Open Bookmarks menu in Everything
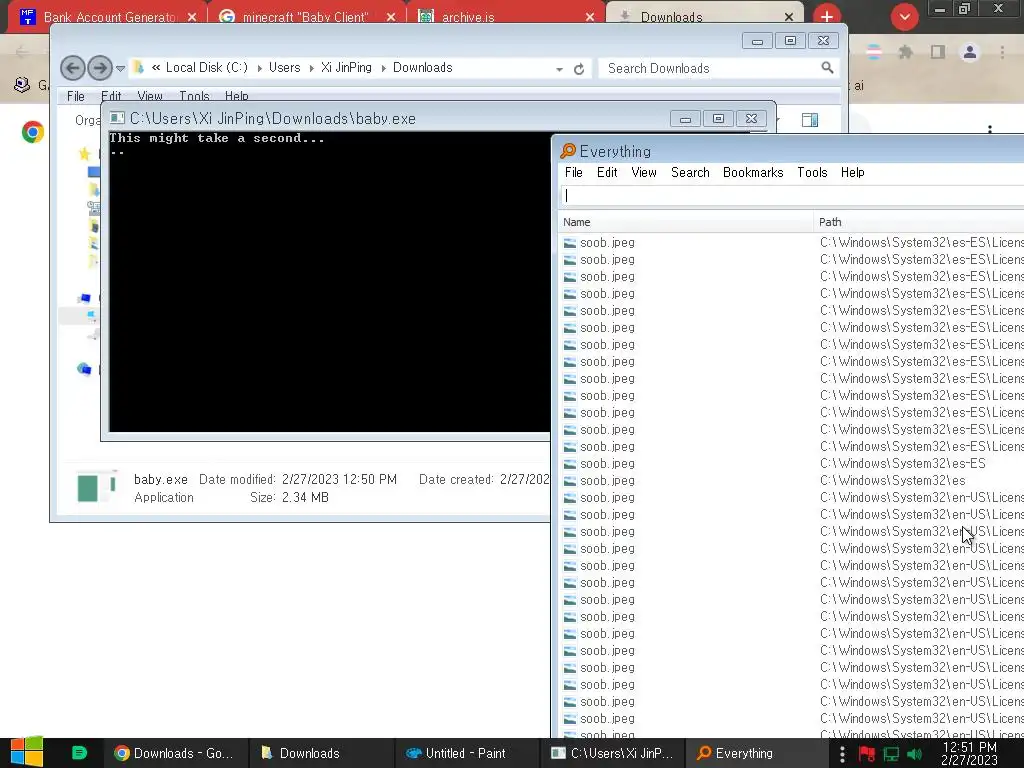The width and height of the screenshot is (1024, 768). (753, 172)
